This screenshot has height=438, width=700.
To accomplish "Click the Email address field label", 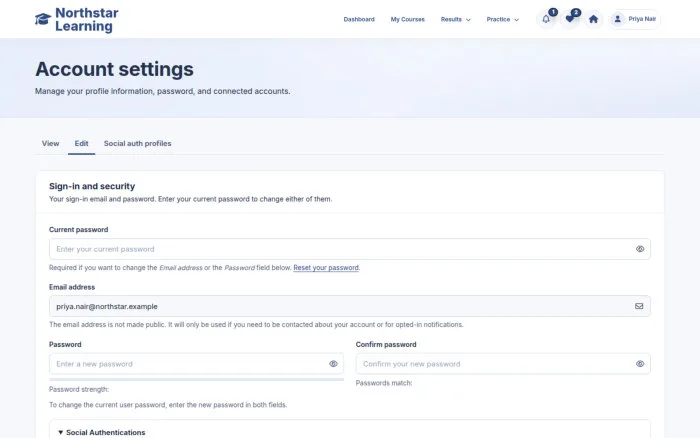I will 72,287.
